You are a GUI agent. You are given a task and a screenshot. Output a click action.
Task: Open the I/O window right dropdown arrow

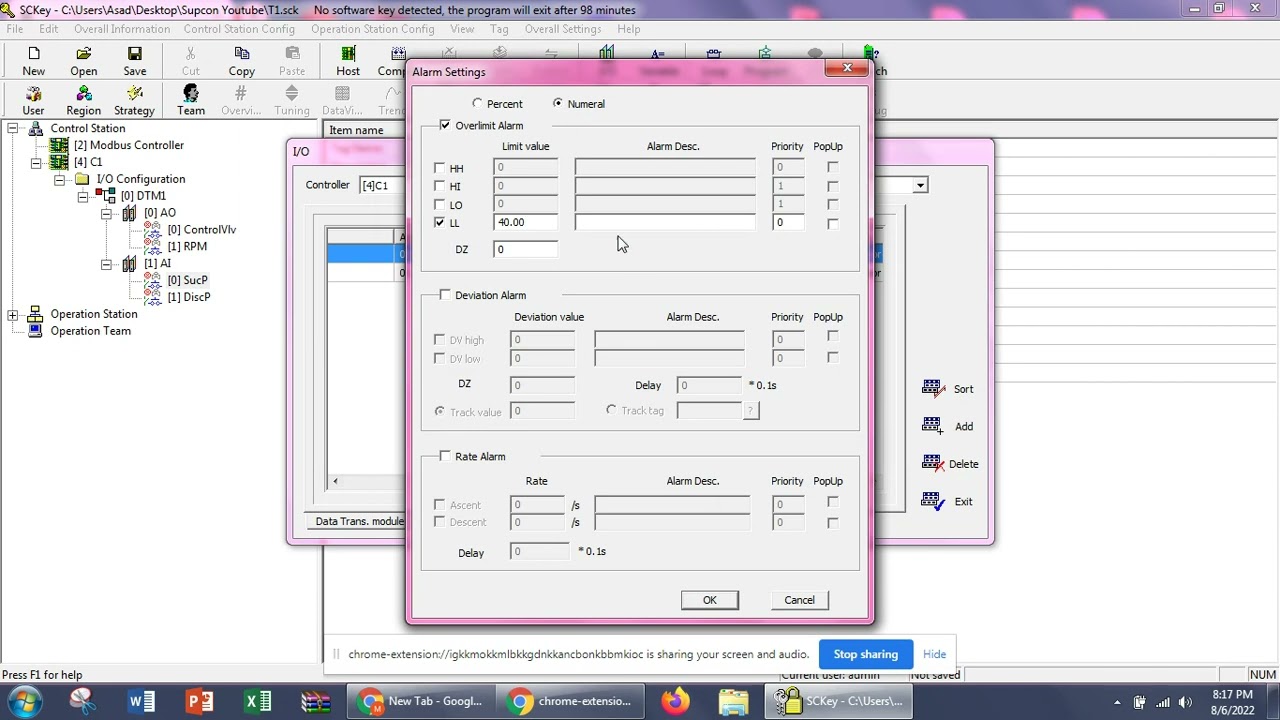[x=920, y=185]
